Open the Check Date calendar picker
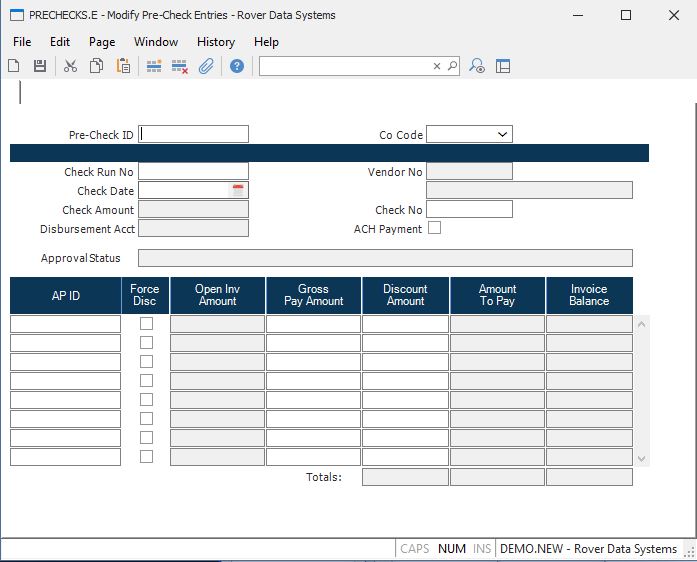Screen dimensions: 697x562 click(238, 190)
